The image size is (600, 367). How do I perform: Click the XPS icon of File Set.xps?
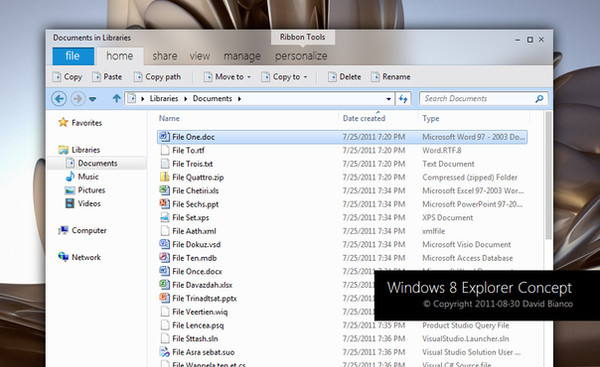165,217
